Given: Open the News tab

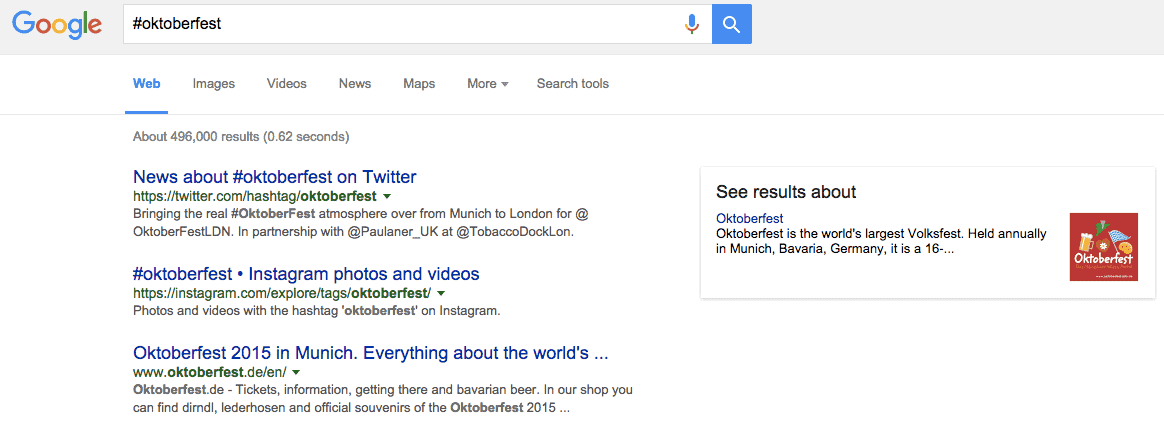Looking at the screenshot, I should (355, 84).
